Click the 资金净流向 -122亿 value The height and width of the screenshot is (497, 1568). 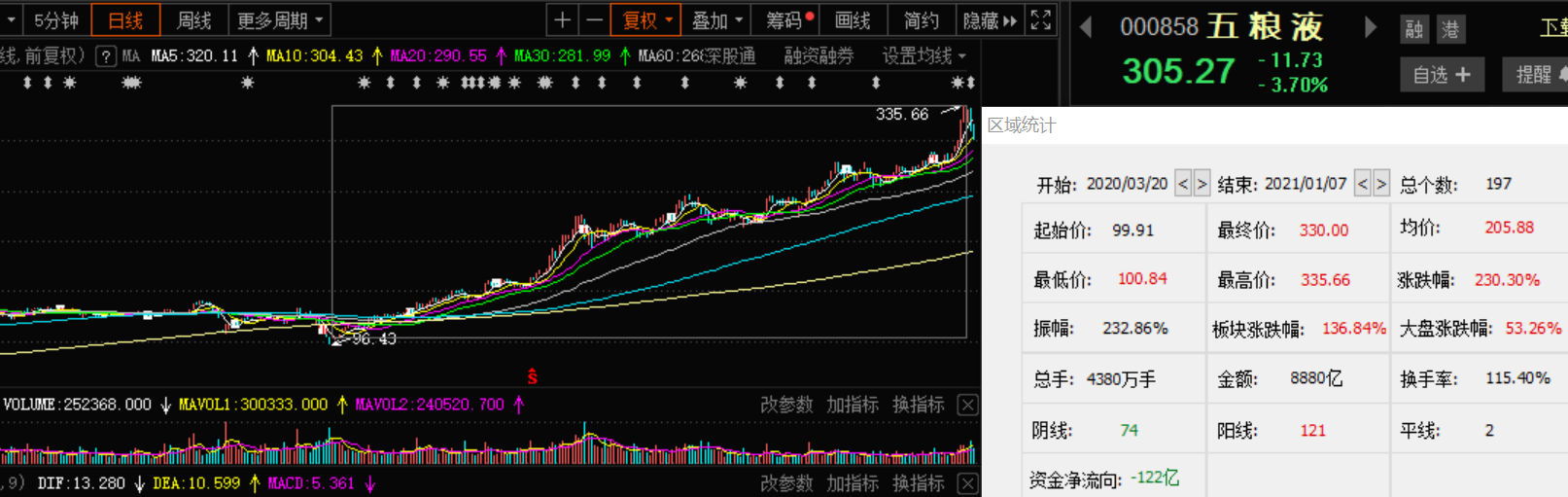tap(1155, 479)
